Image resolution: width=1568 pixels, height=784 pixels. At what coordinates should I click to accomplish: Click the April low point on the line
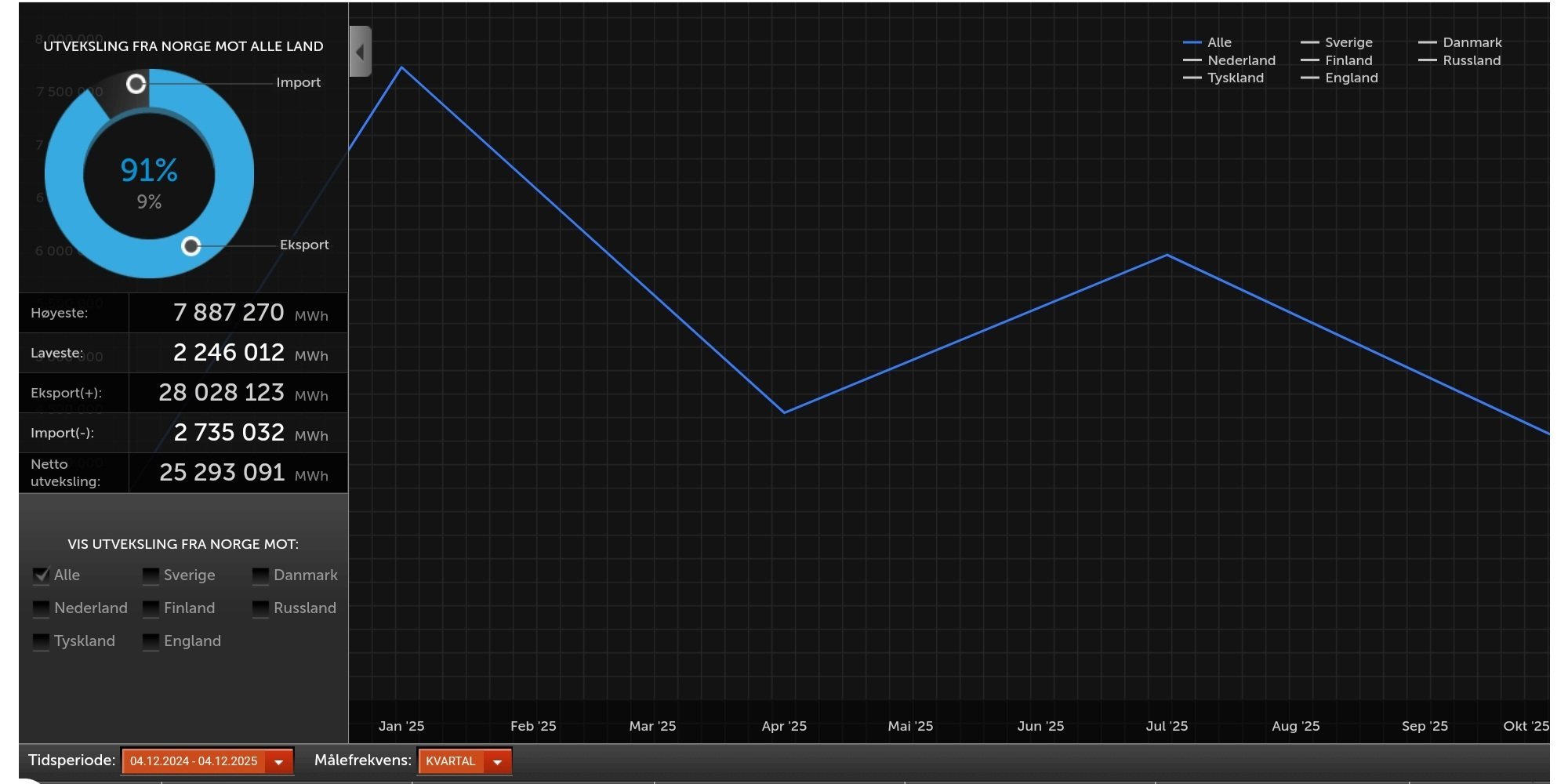click(784, 412)
